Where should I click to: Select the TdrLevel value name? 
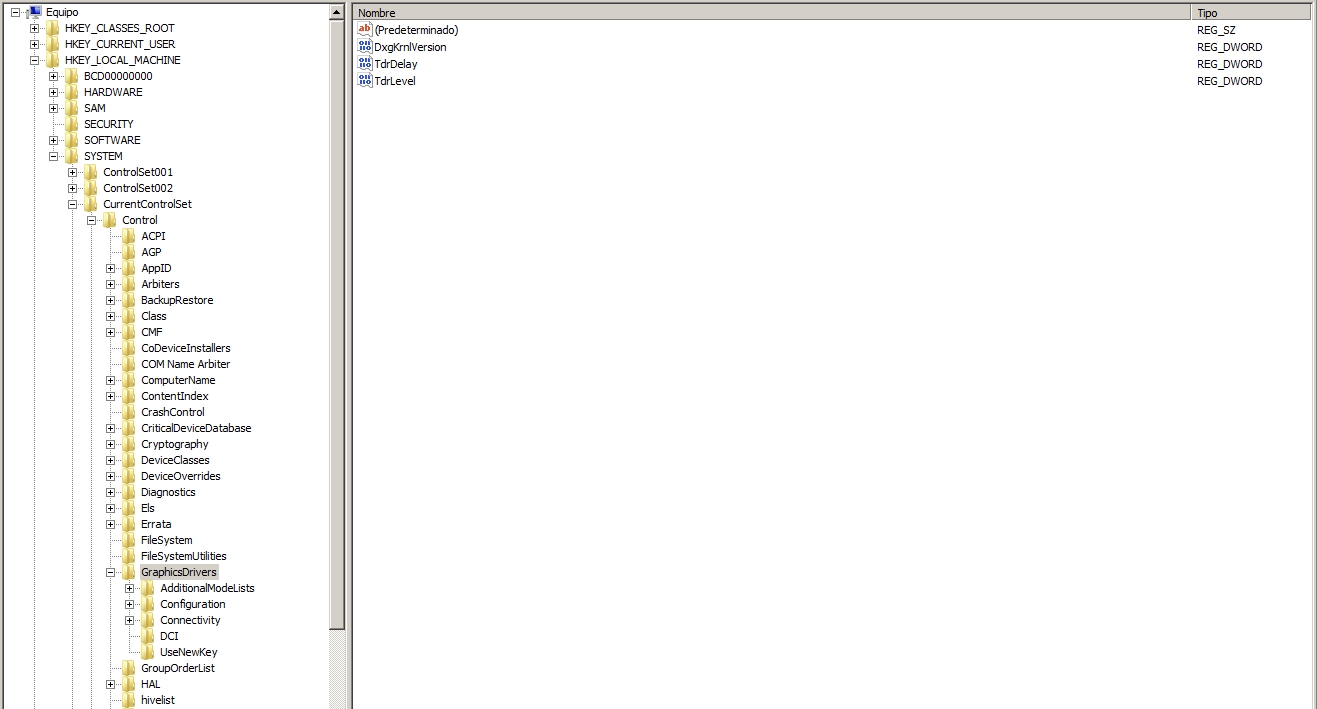point(395,81)
